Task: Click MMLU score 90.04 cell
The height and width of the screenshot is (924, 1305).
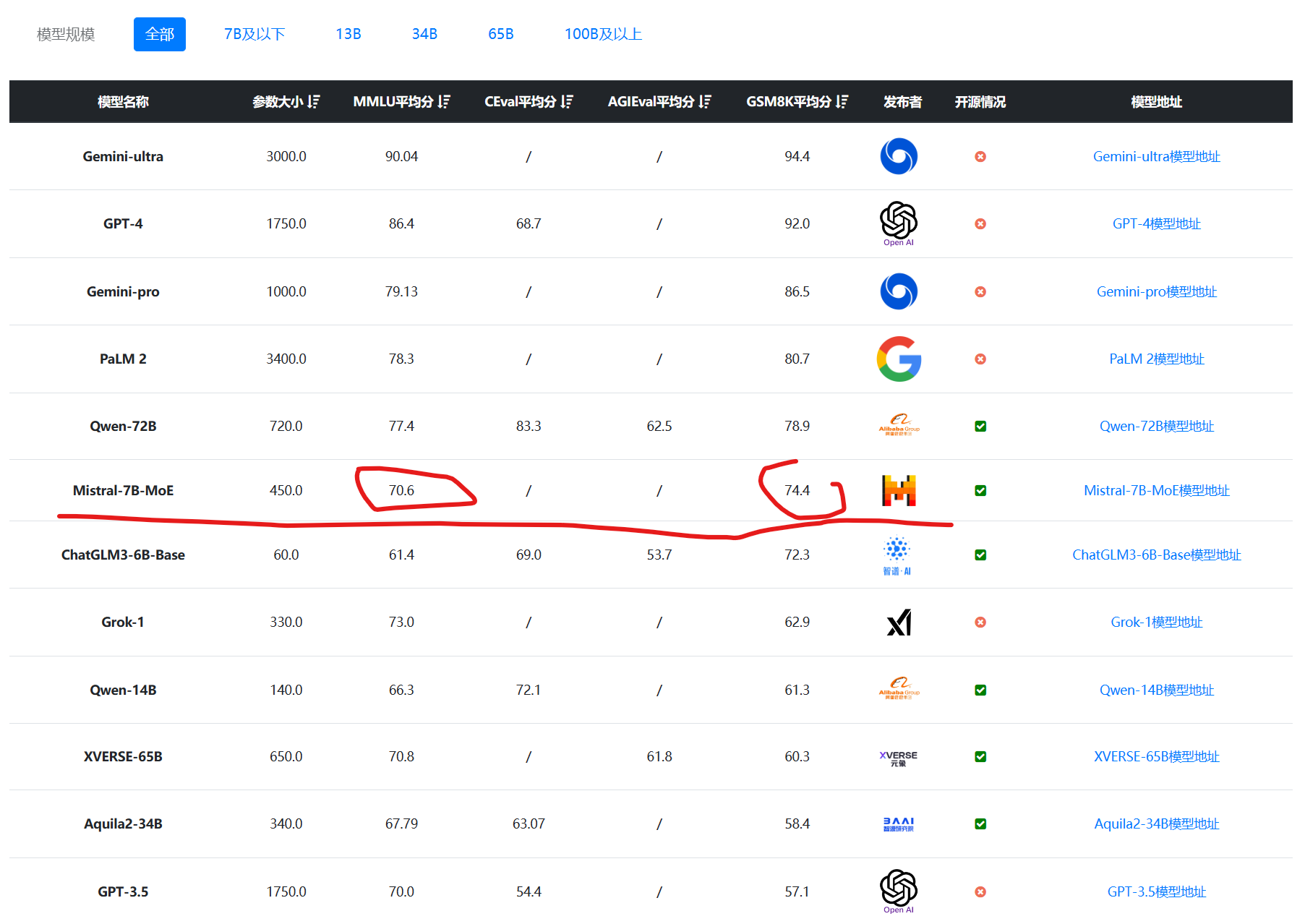Action: tap(401, 156)
